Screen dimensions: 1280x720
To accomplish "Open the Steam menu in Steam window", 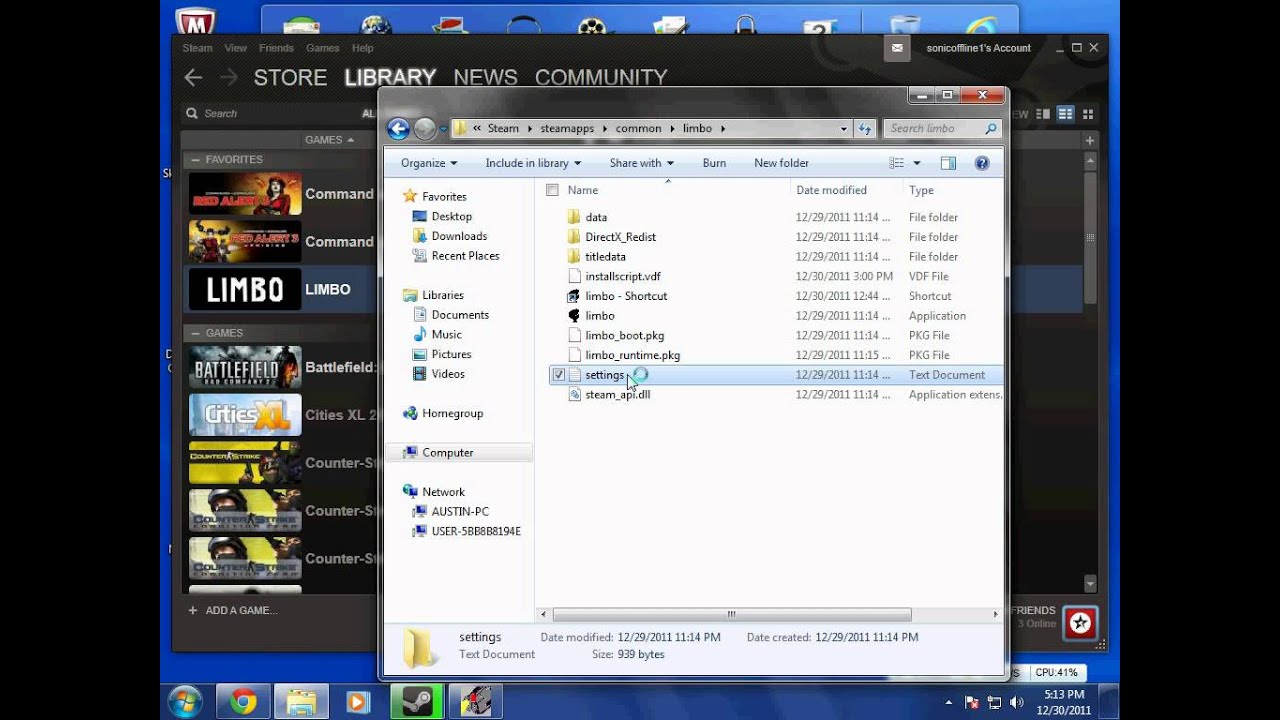I will (197, 48).
